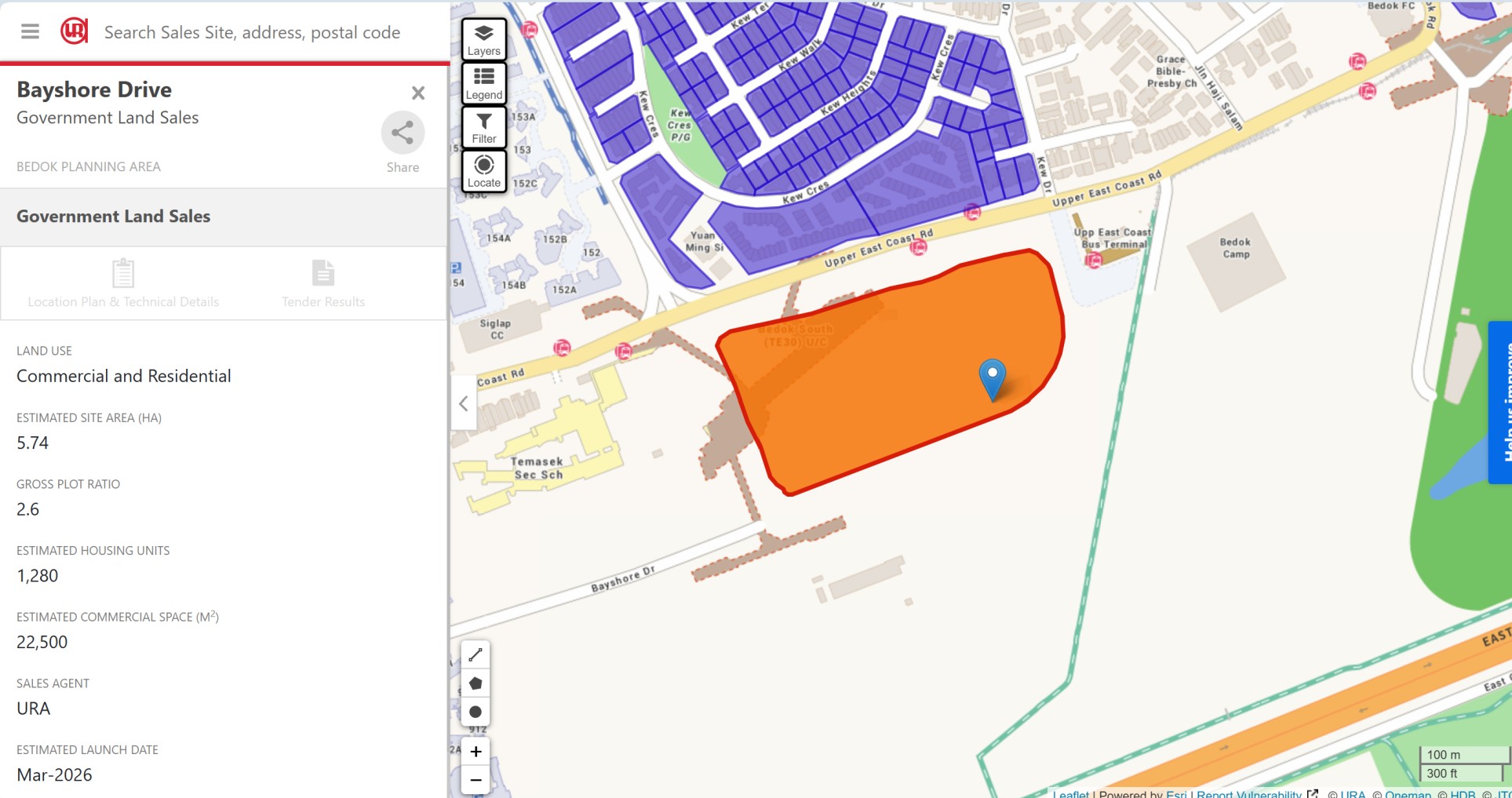Open the Layers panel
Viewport: 1512px width, 798px height.
[484, 39]
